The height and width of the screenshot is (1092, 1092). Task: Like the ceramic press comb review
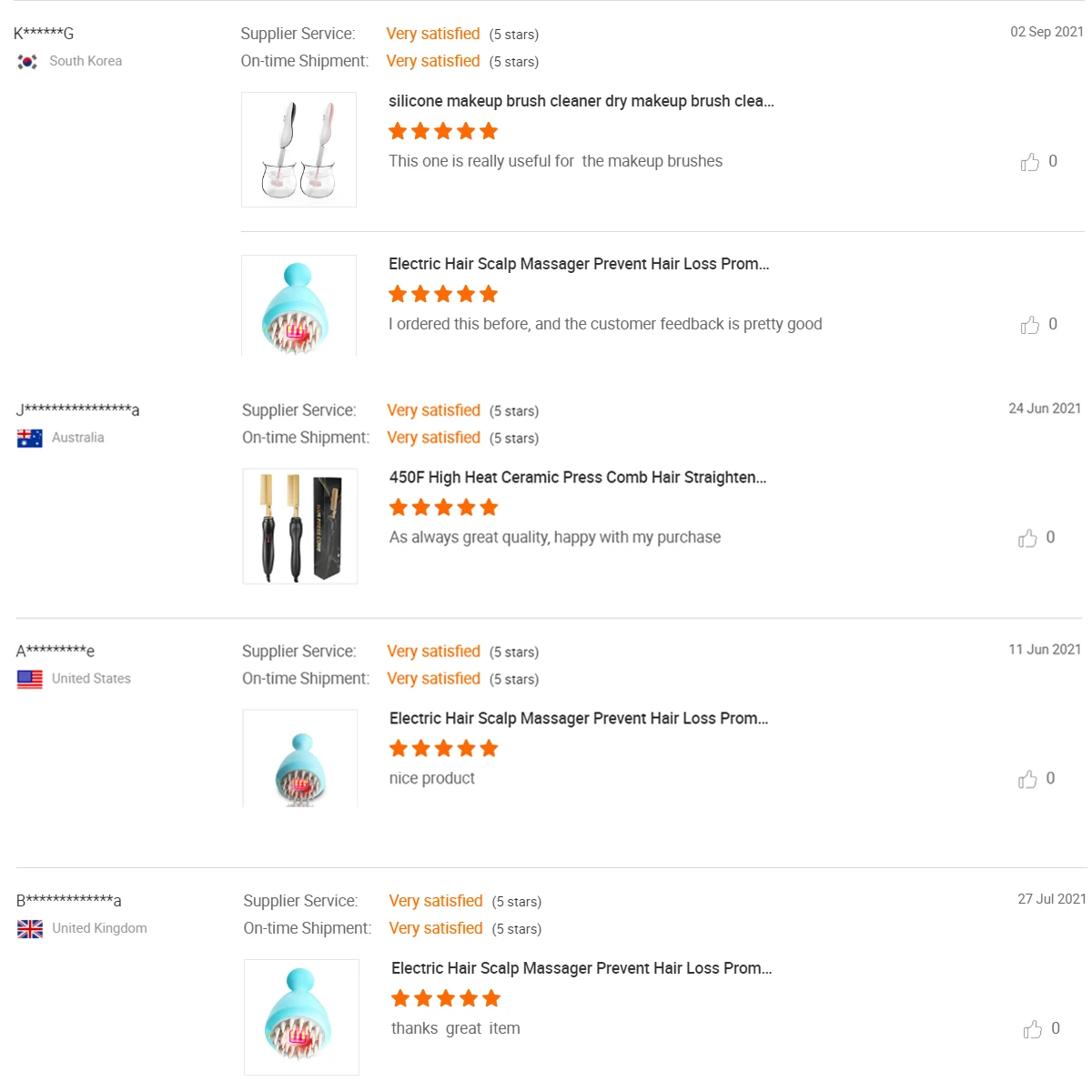1027,539
